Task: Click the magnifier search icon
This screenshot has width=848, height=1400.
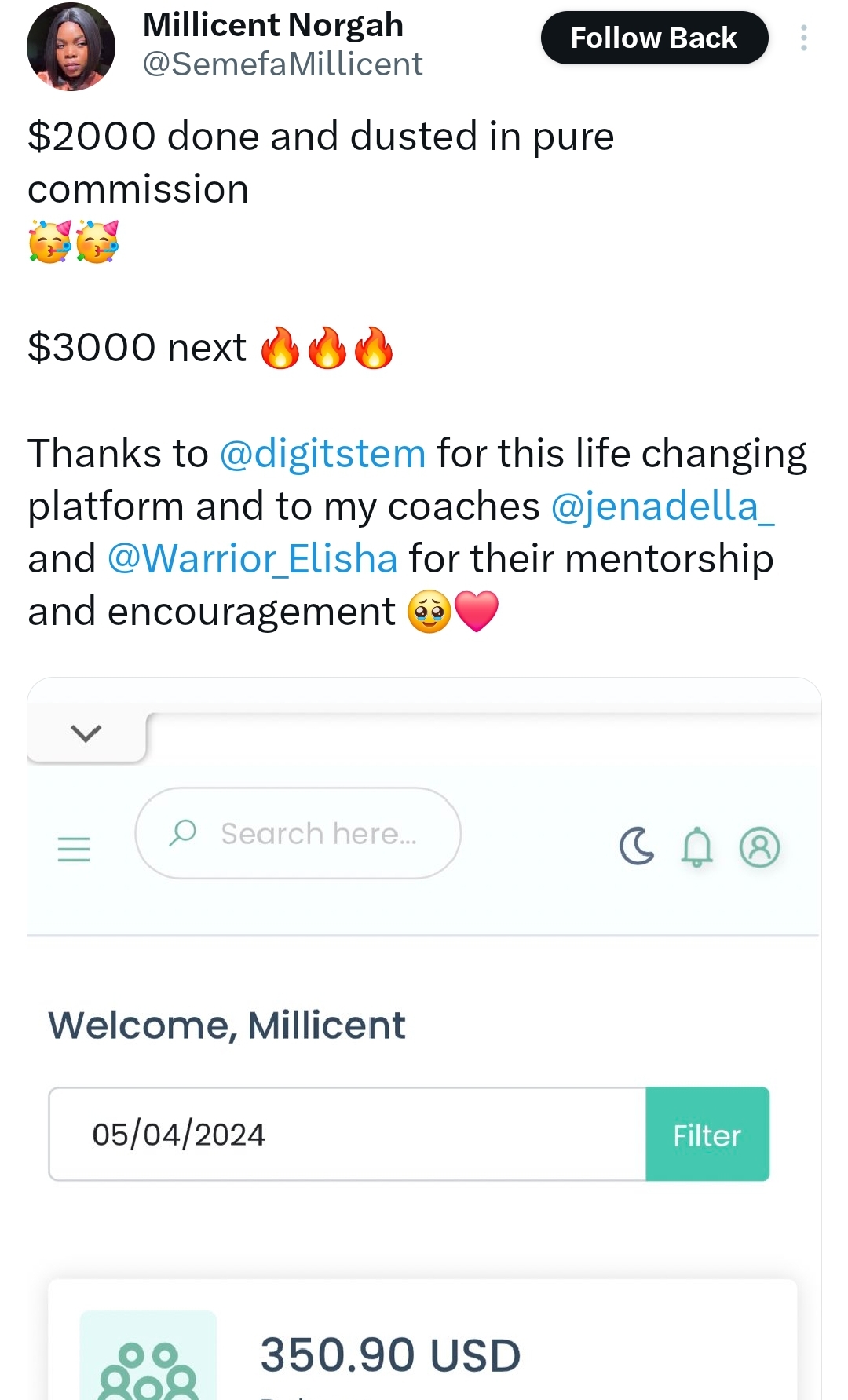Action: click(183, 832)
